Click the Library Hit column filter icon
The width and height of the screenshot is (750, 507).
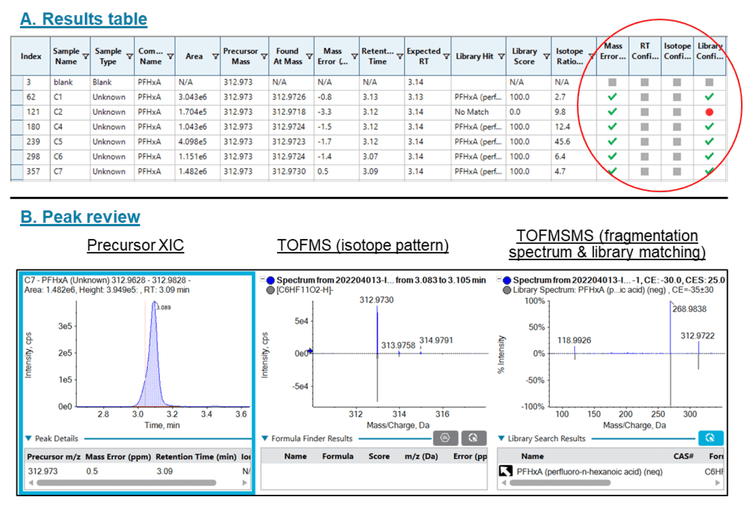point(500,57)
